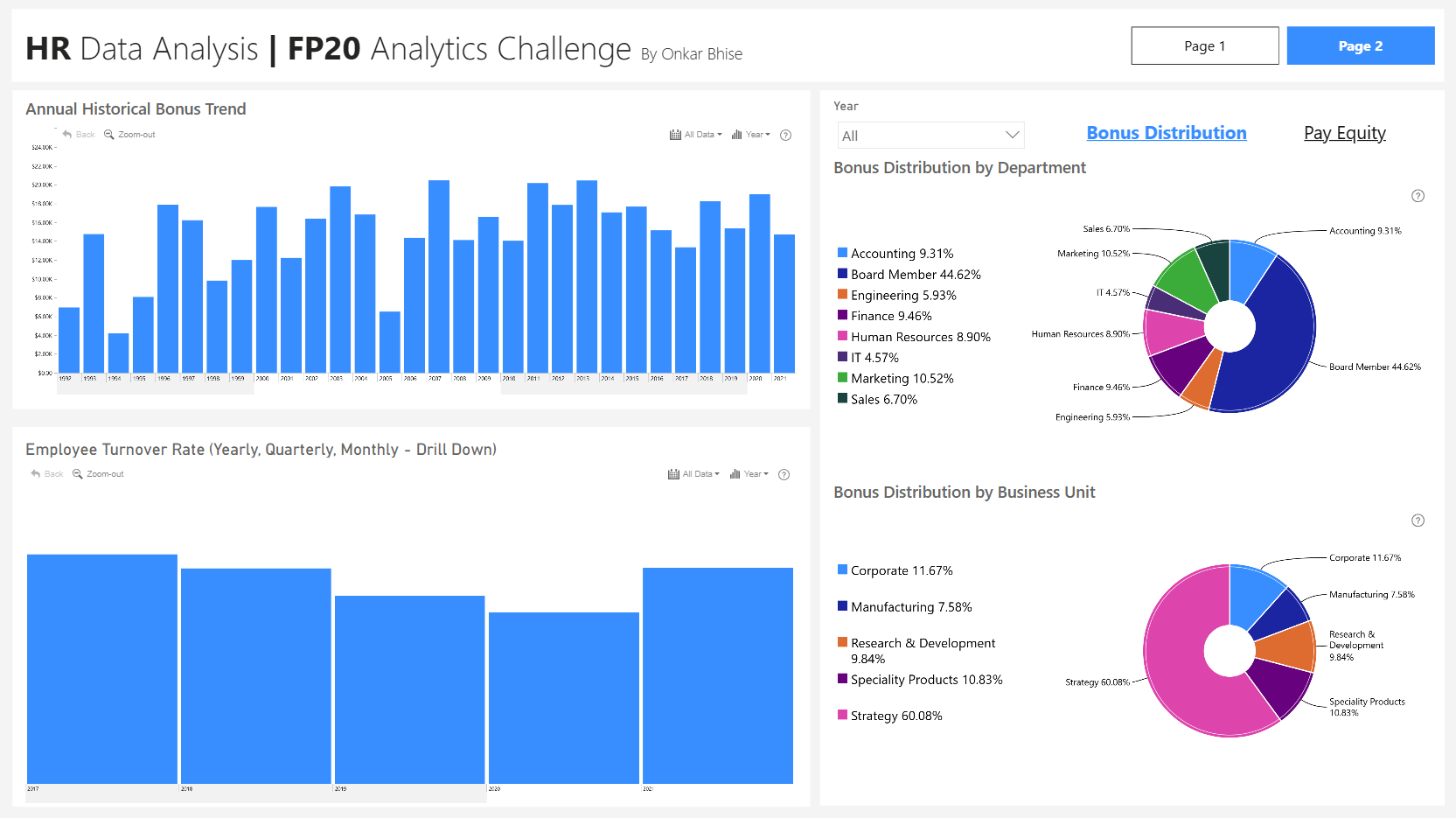Viewport: 1456px width, 818px height.
Task: Open All Data dropdown in Turnover chart
Action: pos(693,474)
